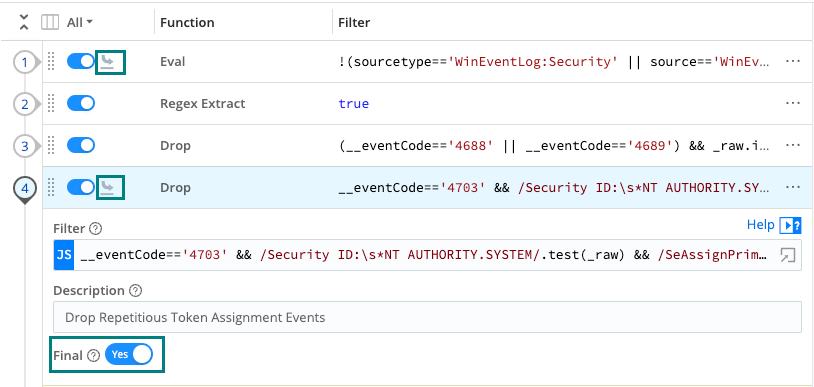Show the Final help tooltip
814x387 pixels.
[x=93, y=355]
